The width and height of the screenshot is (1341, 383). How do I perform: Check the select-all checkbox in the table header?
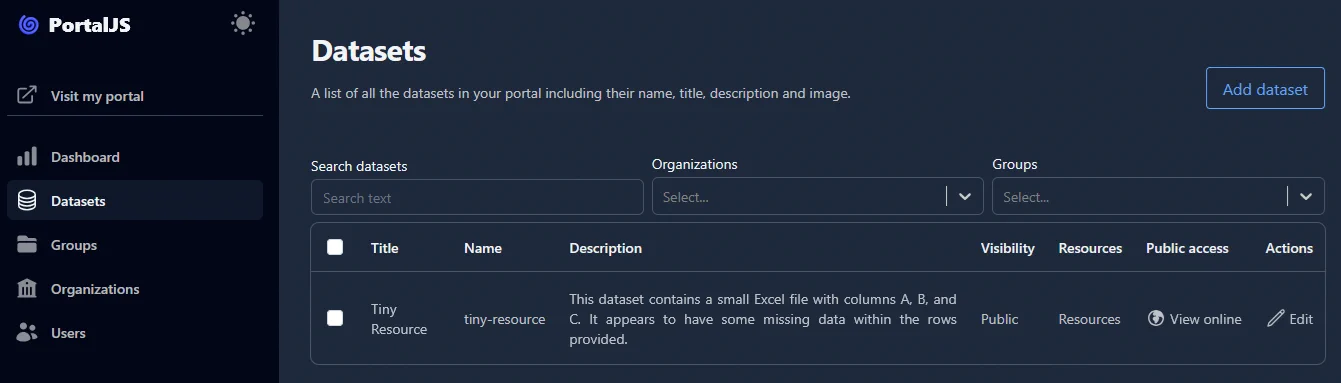pos(335,247)
